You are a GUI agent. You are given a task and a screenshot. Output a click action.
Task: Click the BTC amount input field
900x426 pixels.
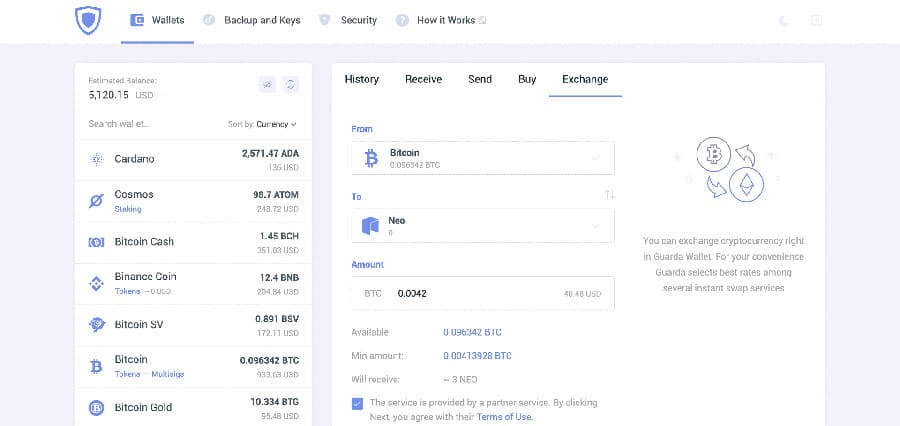[470, 294]
